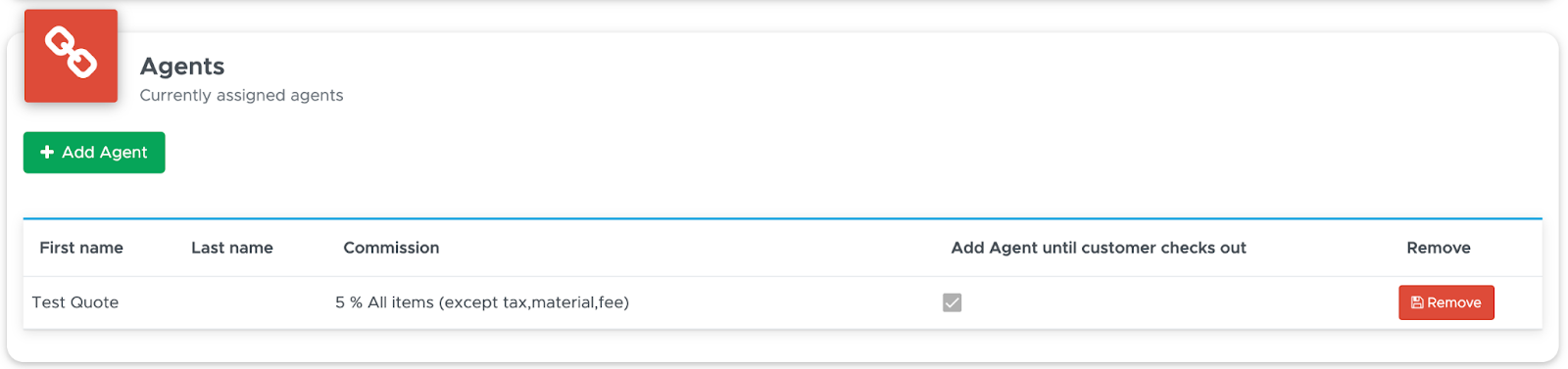Click the empty Last name cell for Test Quote
The height and width of the screenshot is (369, 1568).
click(x=255, y=302)
